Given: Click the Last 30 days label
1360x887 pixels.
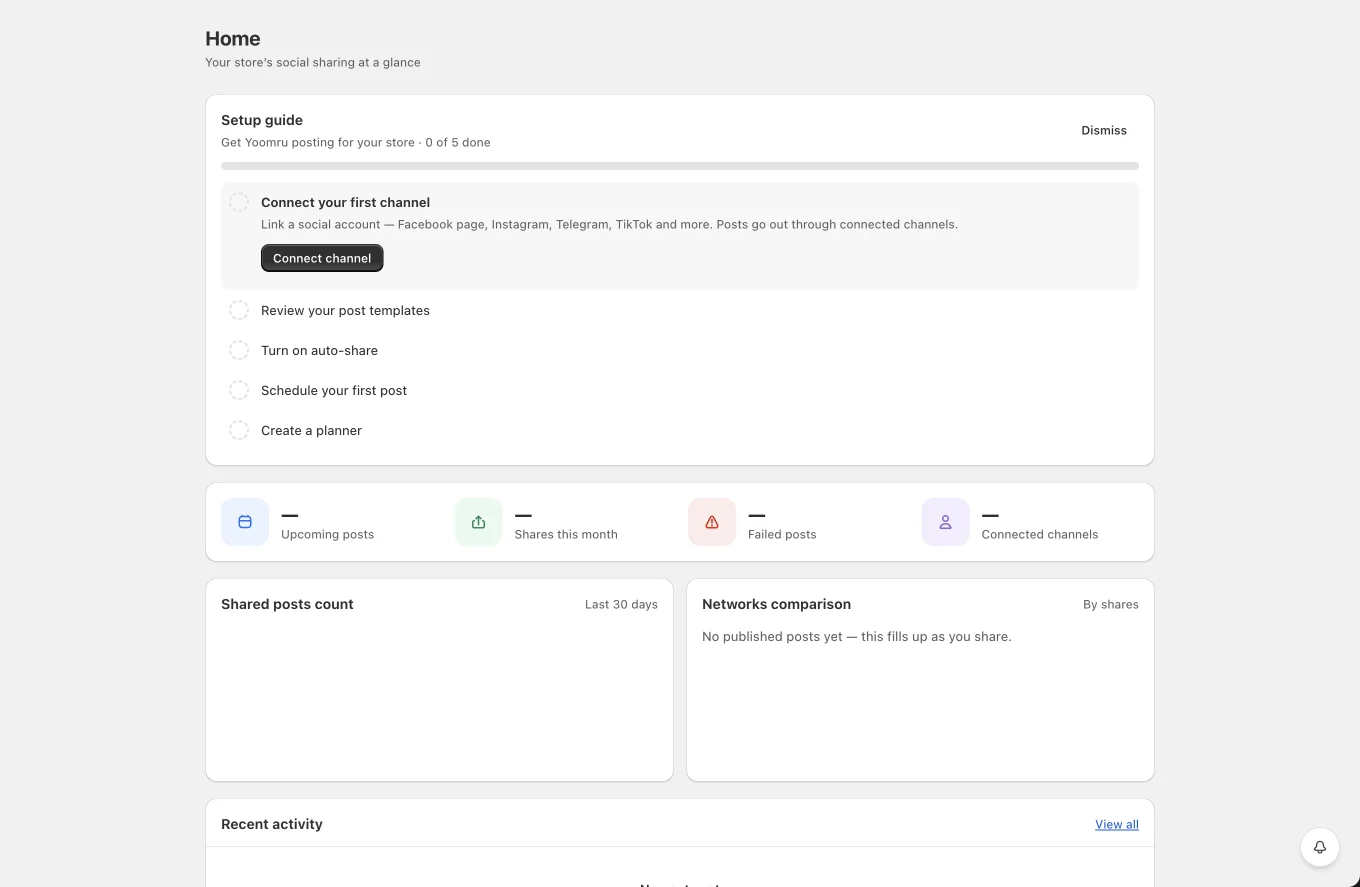Looking at the screenshot, I should pyautogui.click(x=621, y=604).
